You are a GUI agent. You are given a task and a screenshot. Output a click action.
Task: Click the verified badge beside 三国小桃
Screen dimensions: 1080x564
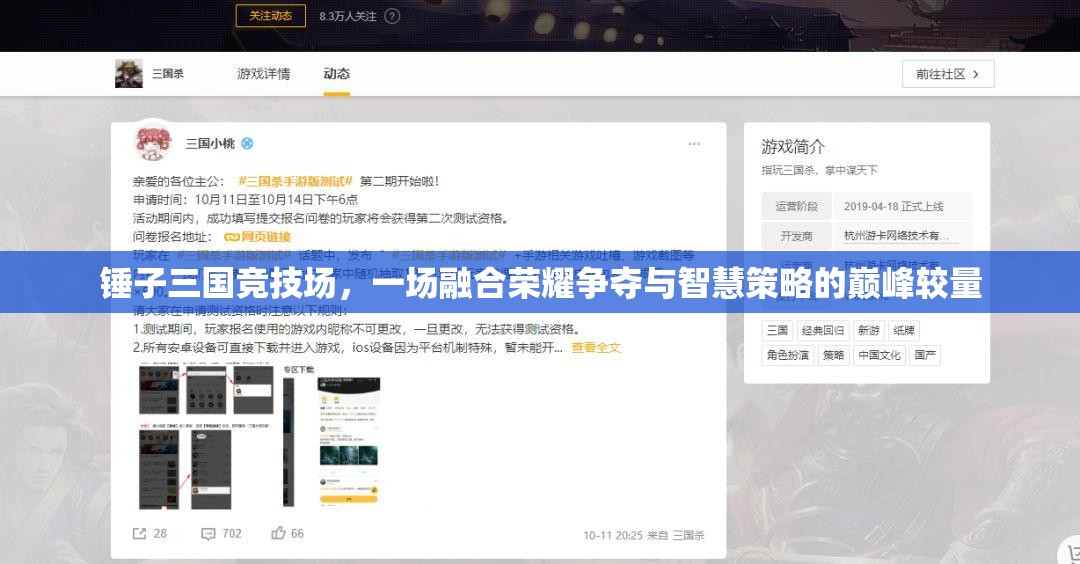(247, 143)
